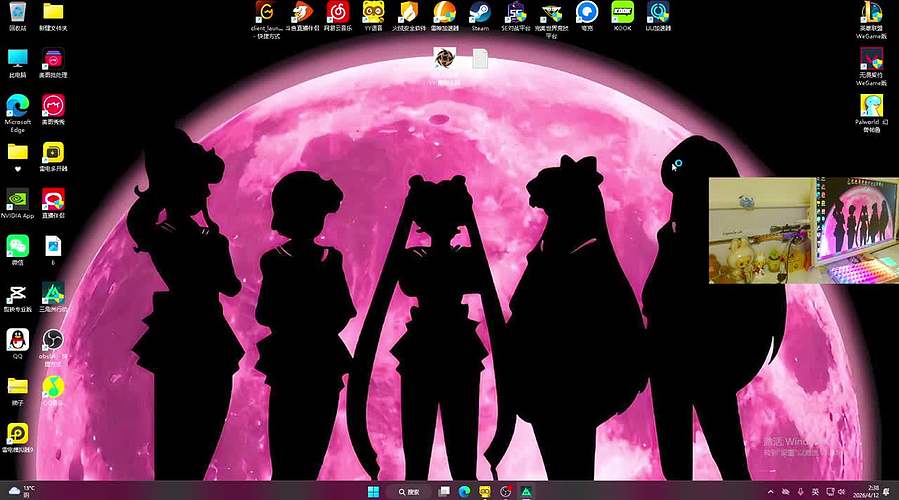Select the NVIDIA App desktop icon
This screenshot has width=899, height=500.
click(x=18, y=198)
